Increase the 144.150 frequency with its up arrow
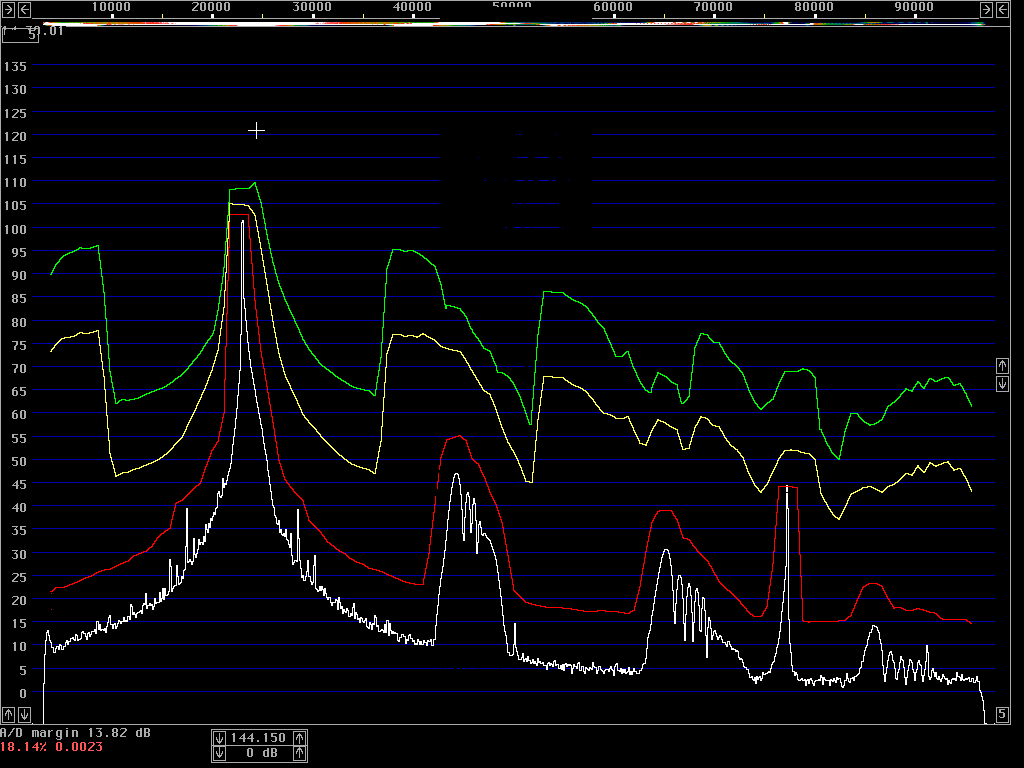 point(299,738)
